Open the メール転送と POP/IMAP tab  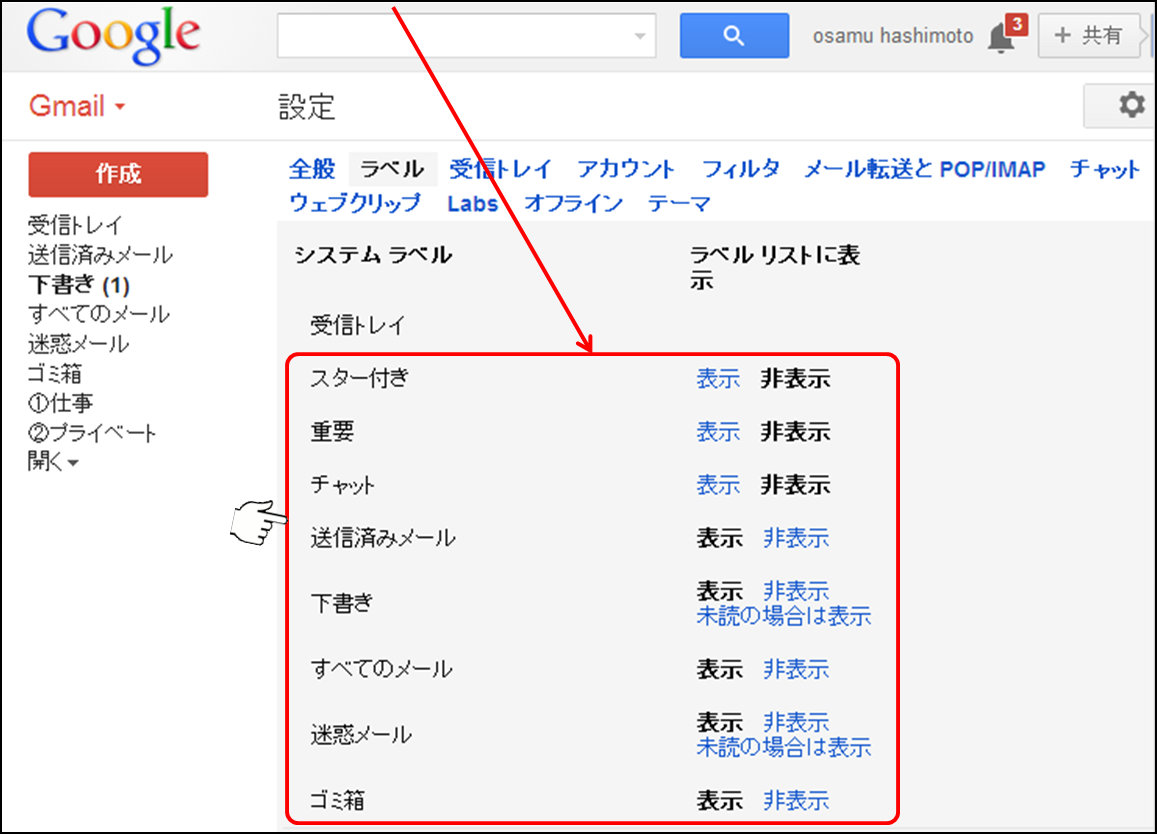(924, 169)
